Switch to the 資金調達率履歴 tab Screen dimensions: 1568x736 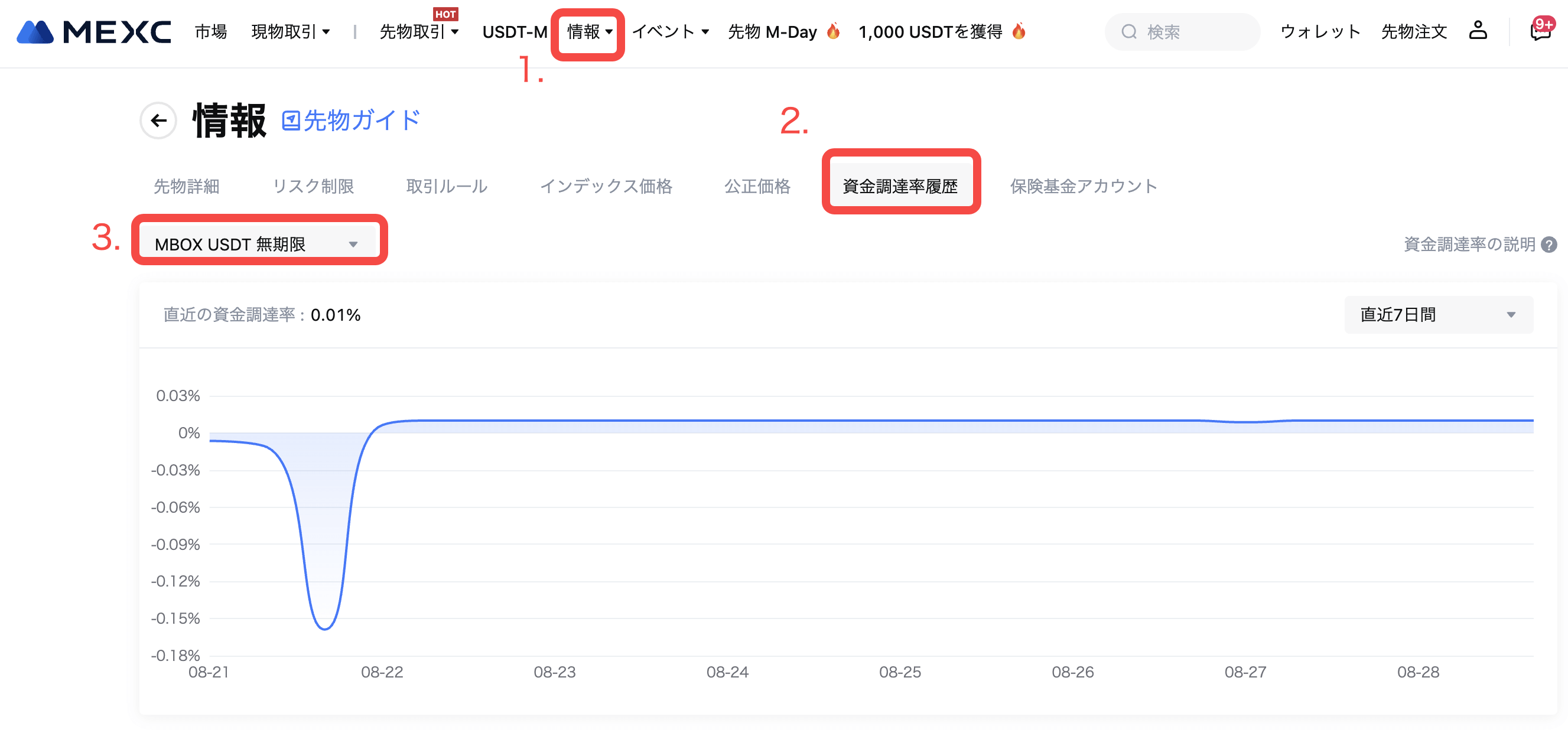pyautogui.click(x=900, y=186)
